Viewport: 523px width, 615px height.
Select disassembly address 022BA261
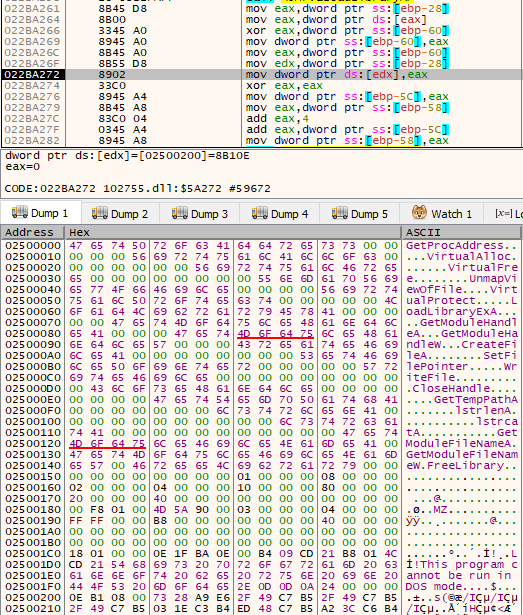(32, 9)
